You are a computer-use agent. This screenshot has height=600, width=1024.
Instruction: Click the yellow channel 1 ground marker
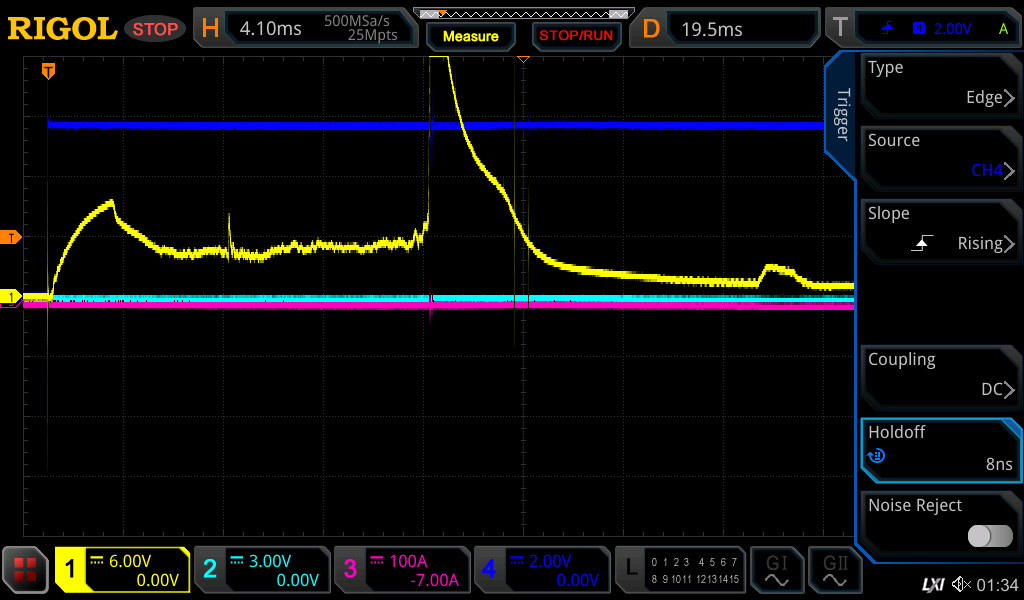(11, 297)
